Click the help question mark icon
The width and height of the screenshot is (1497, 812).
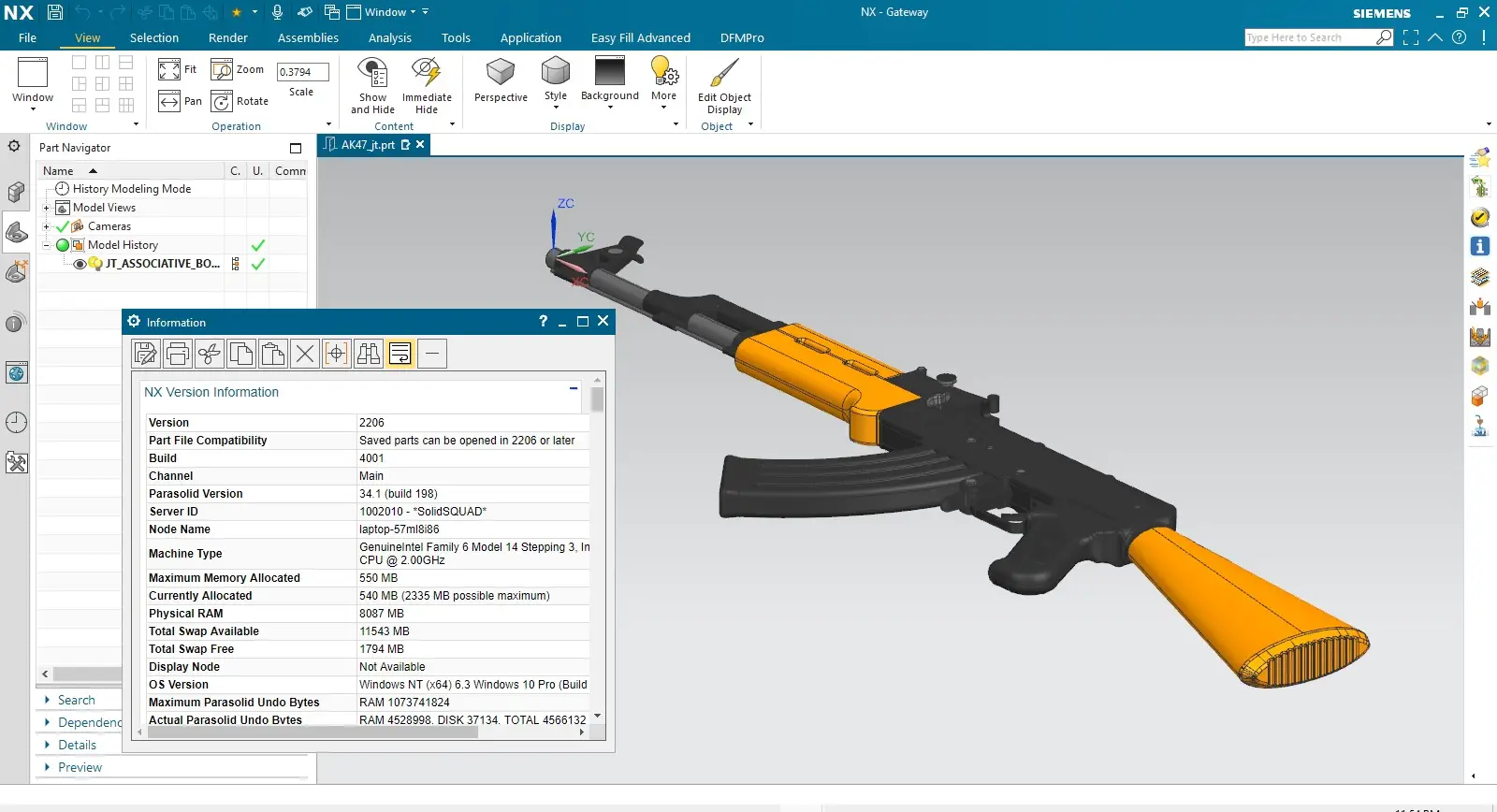click(x=1460, y=37)
